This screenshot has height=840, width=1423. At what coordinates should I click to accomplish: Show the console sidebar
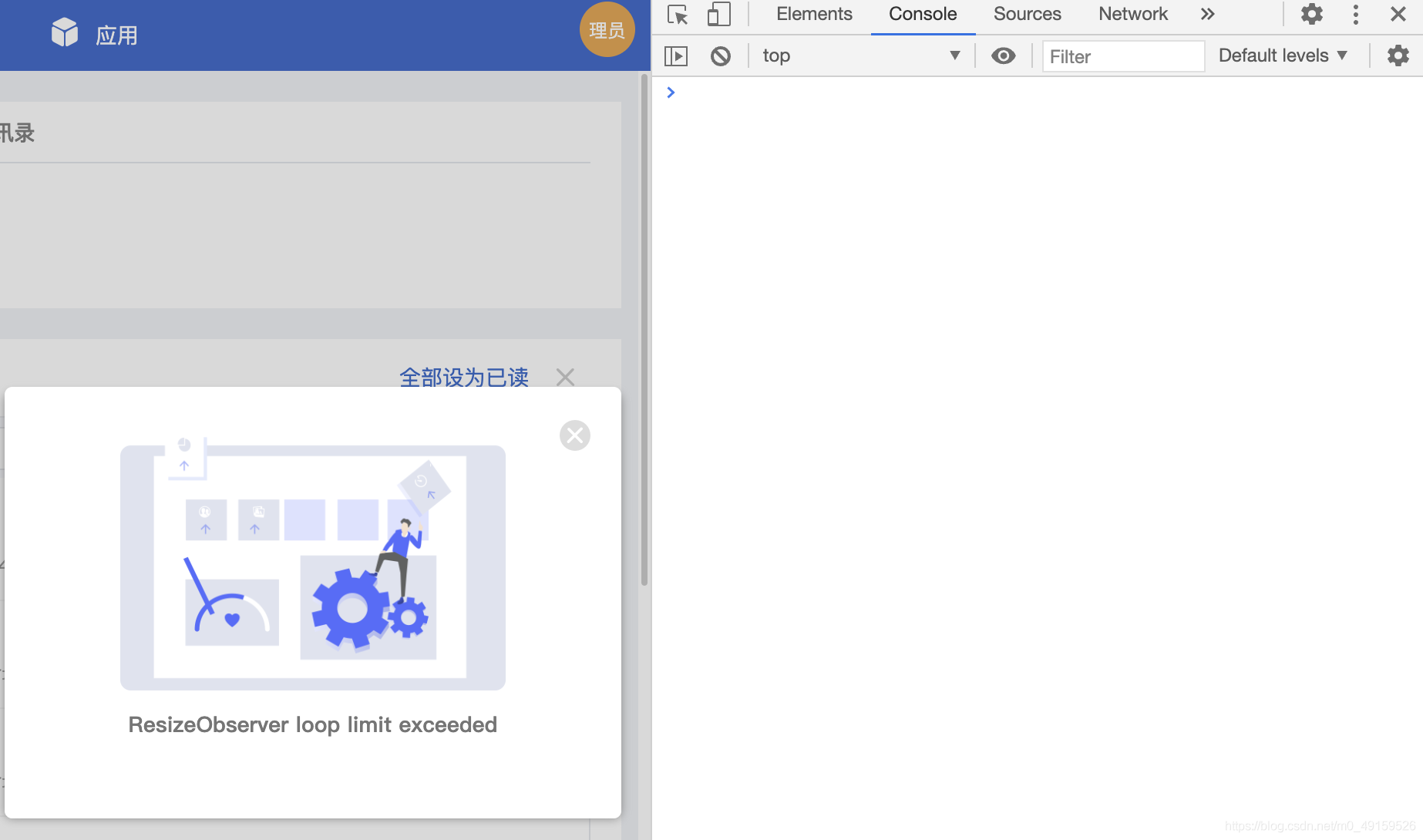(676, 55)
